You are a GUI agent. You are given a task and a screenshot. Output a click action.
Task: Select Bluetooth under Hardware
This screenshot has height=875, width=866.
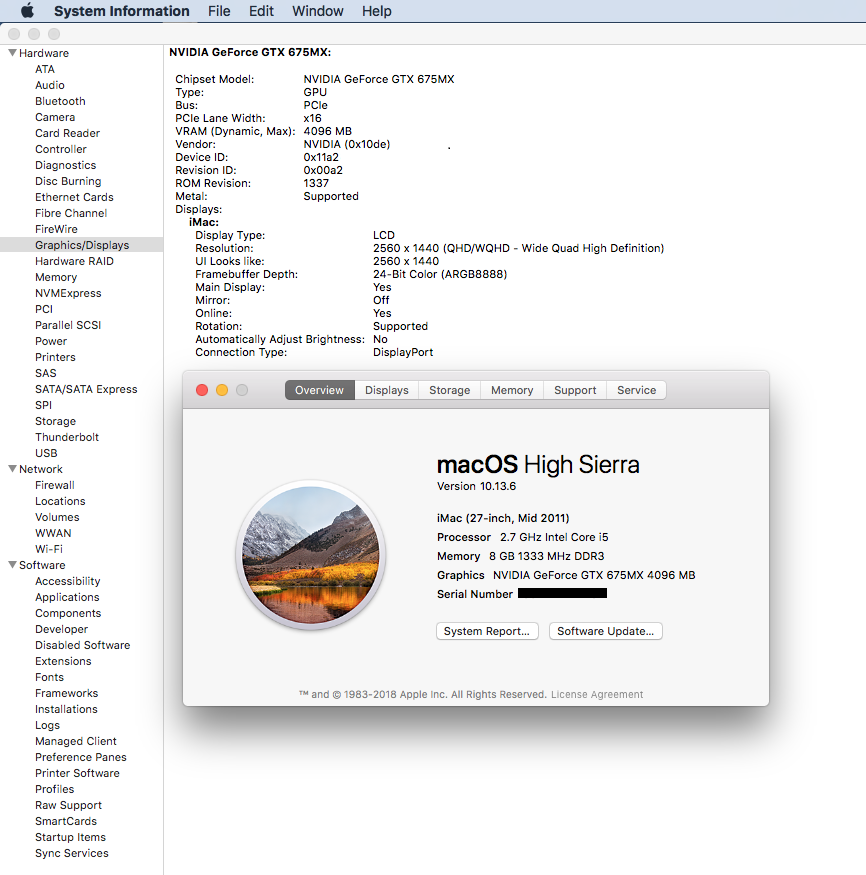tap(60, 101)
